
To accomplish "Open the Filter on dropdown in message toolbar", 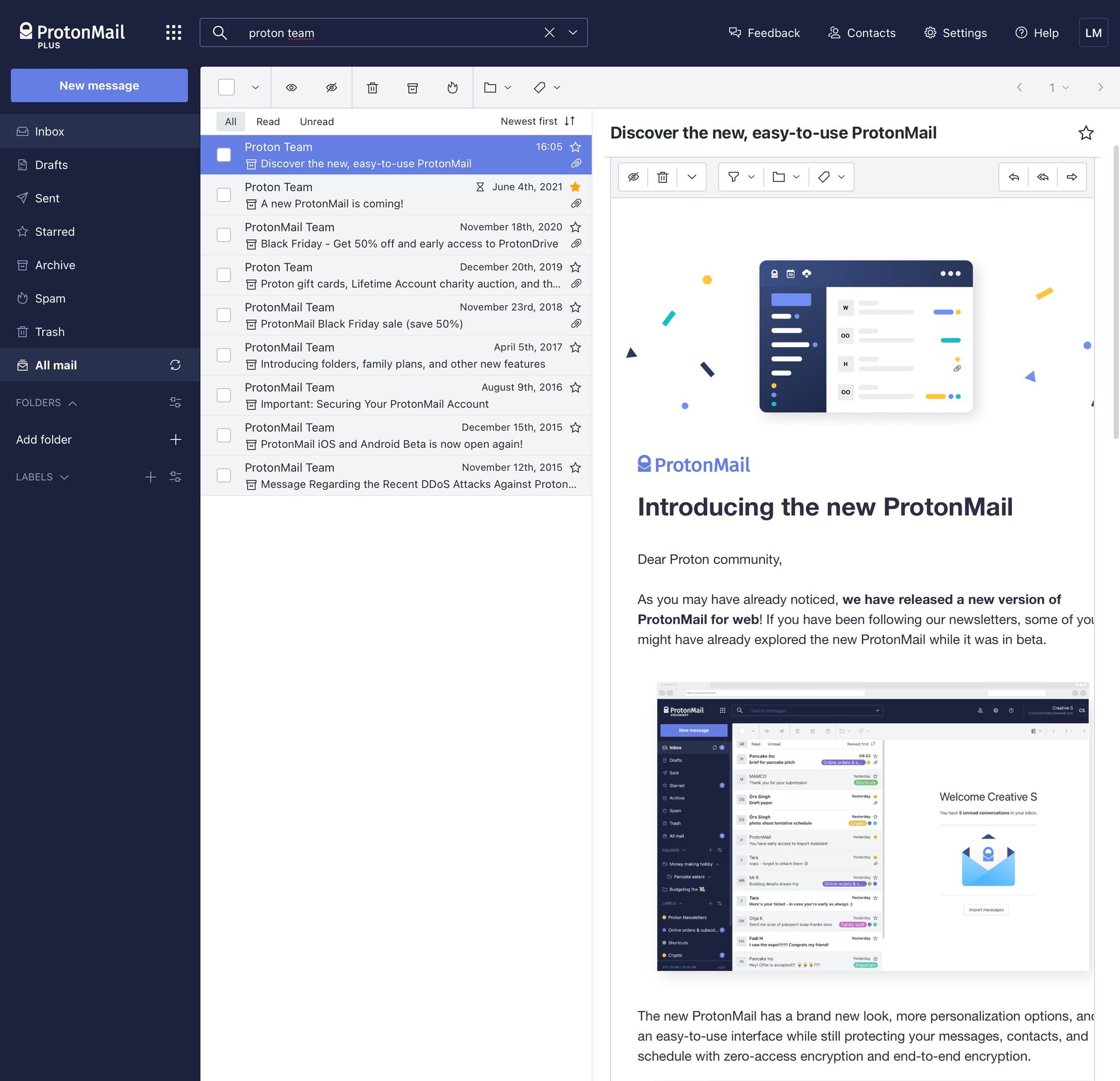I will 741,176.
